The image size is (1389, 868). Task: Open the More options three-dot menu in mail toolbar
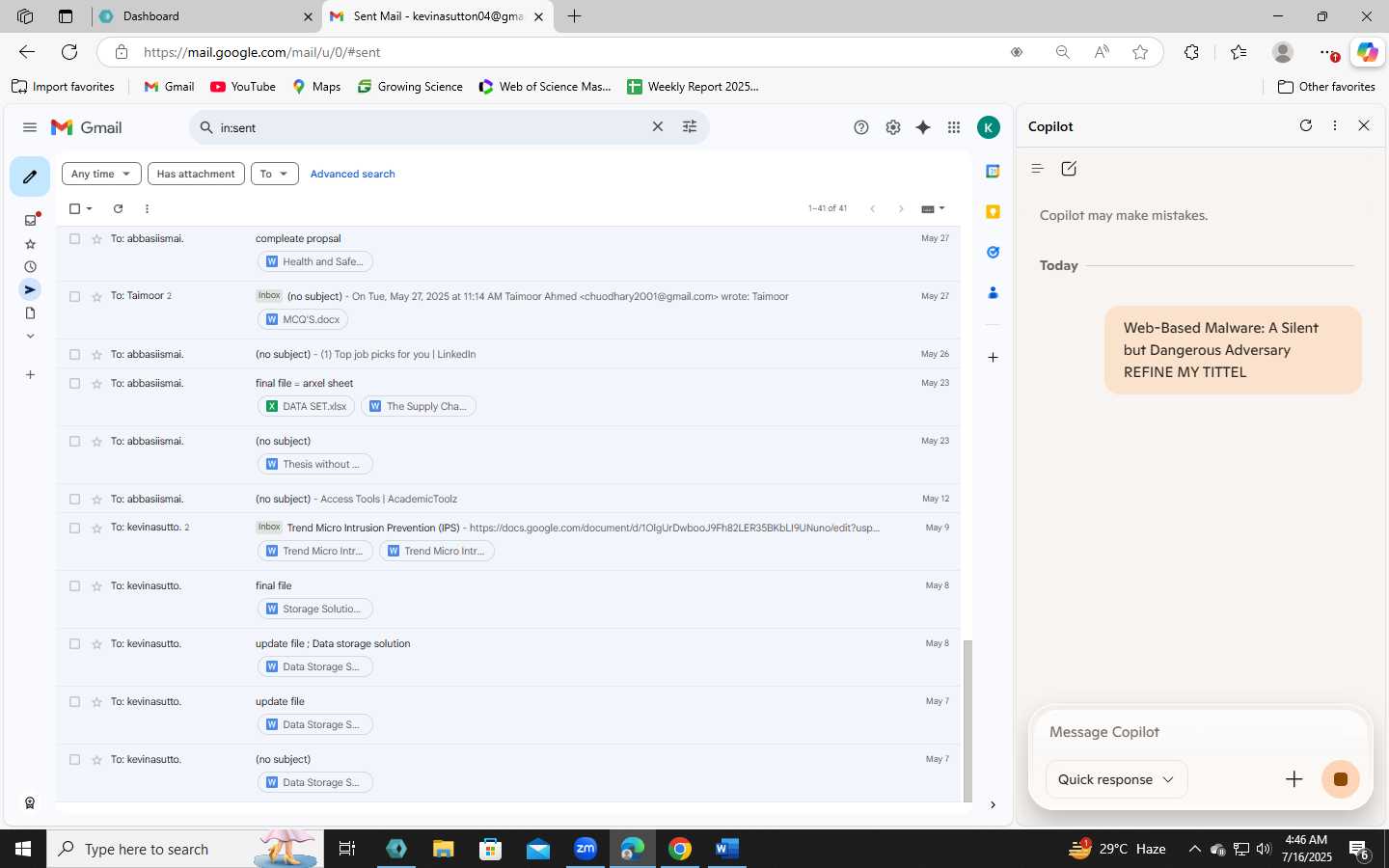(147, 208)
